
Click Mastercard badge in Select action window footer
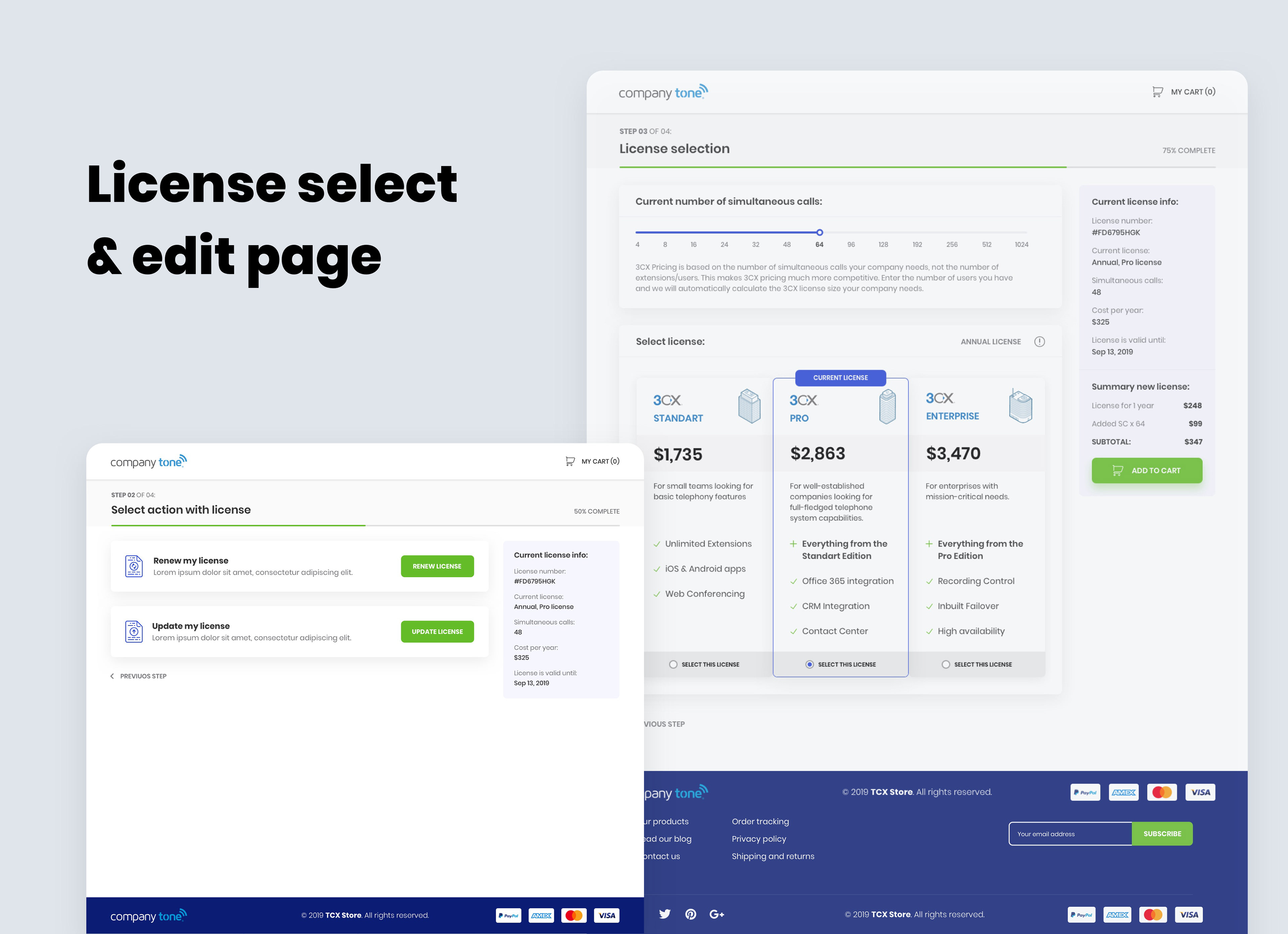tap(574, 915)
